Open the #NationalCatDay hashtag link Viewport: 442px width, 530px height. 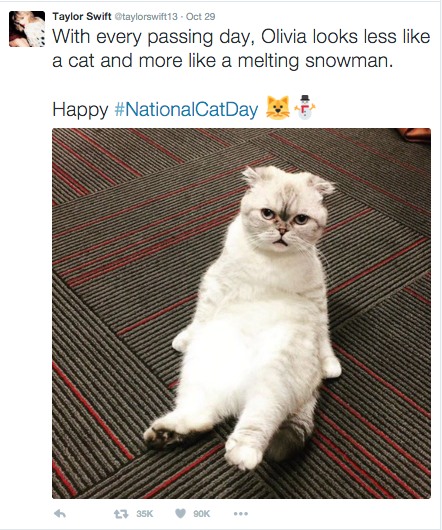pyautogui.click(x=186, y=110)
